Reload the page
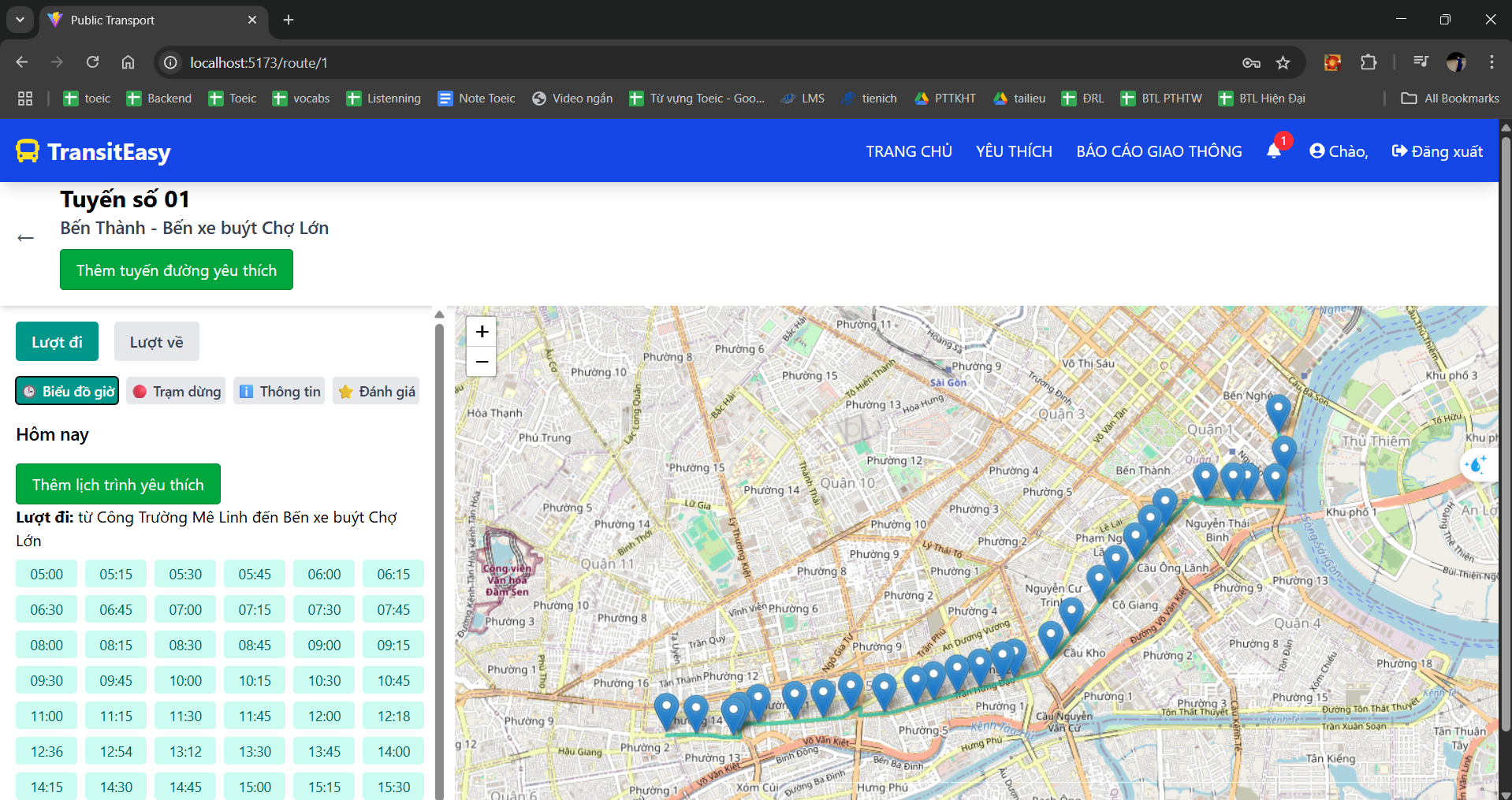Viewport: 1512px width, 800px height. (x=92, y=63)
